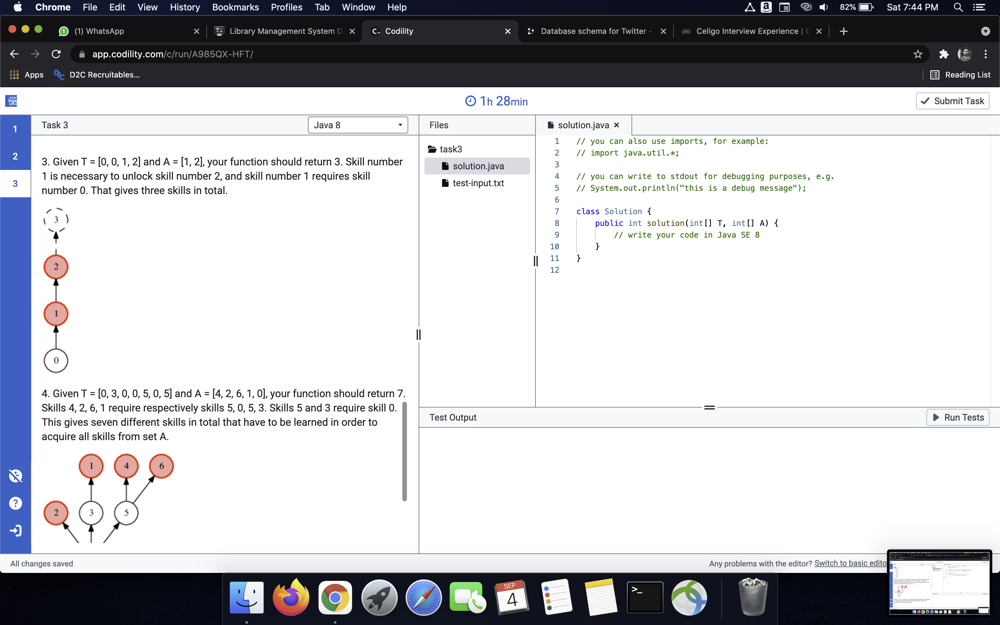Open new browser tab with plus

[x=843, y=31]
